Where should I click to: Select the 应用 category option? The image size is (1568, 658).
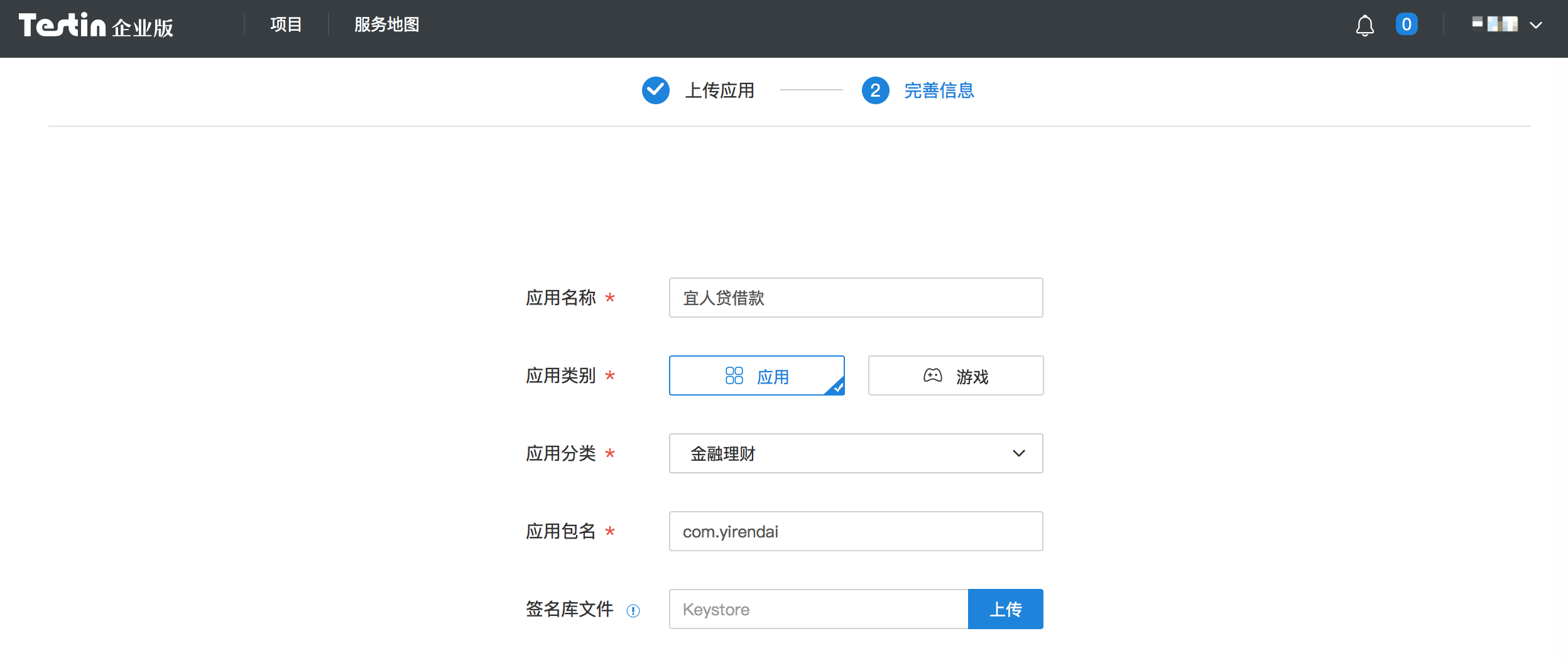757,375
